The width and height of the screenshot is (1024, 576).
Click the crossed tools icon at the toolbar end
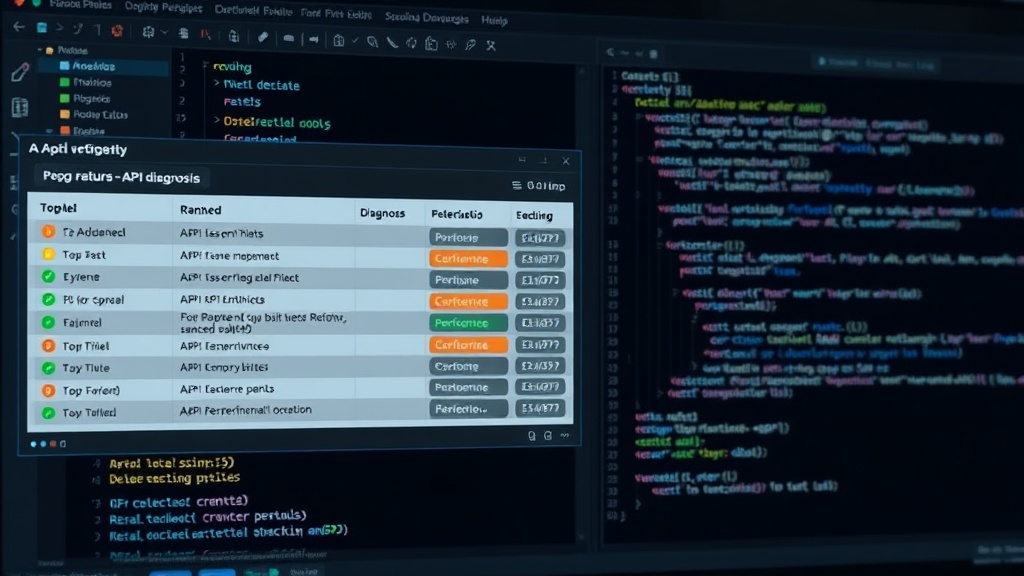pyautogui.click(x=490, y=45)
